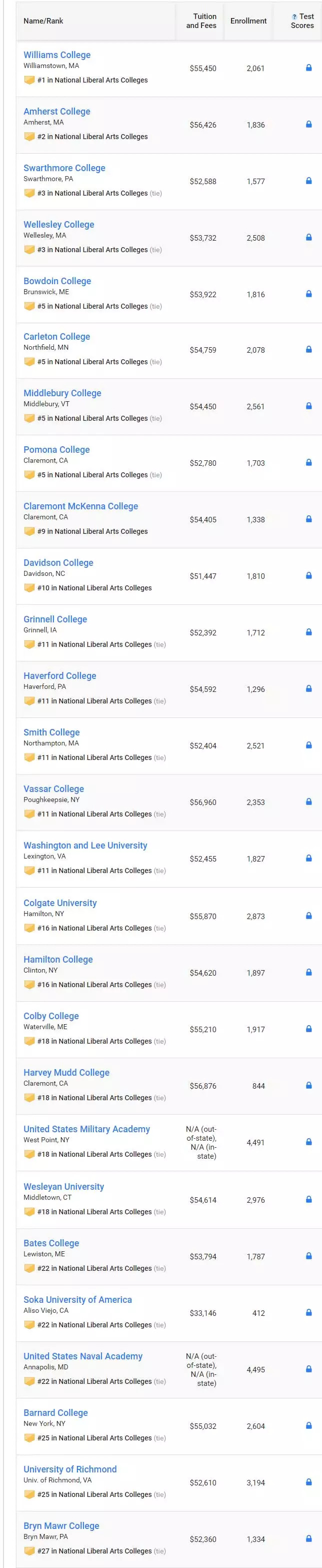322x1568 pixels.
Task: Click the ranking badge icon under Pomona College
Action: point(29,475)
